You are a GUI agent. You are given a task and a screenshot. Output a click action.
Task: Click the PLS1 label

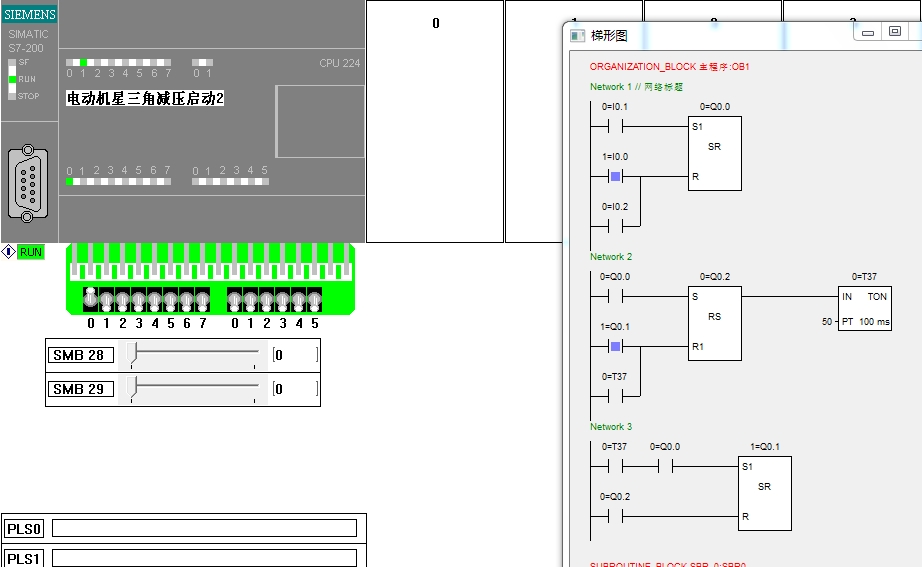pyautogui.click(x=24, y=559)
